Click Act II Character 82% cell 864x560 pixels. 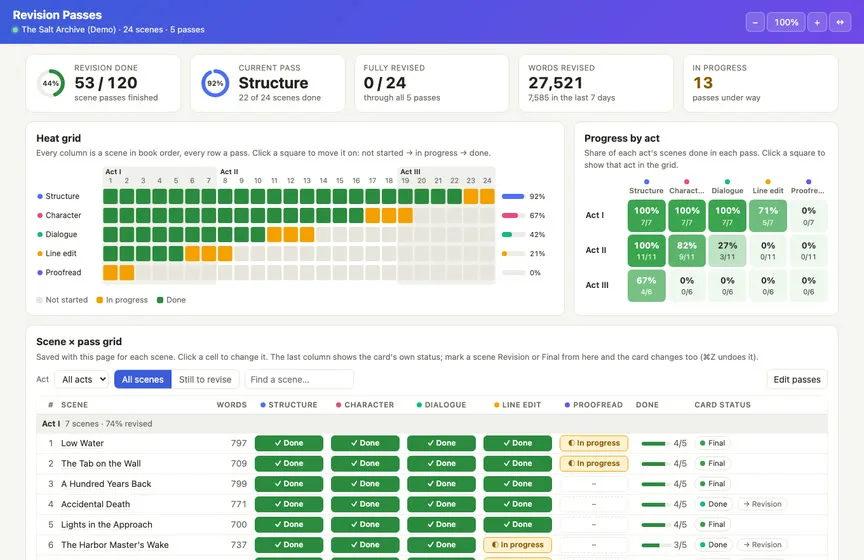(687, 251)
